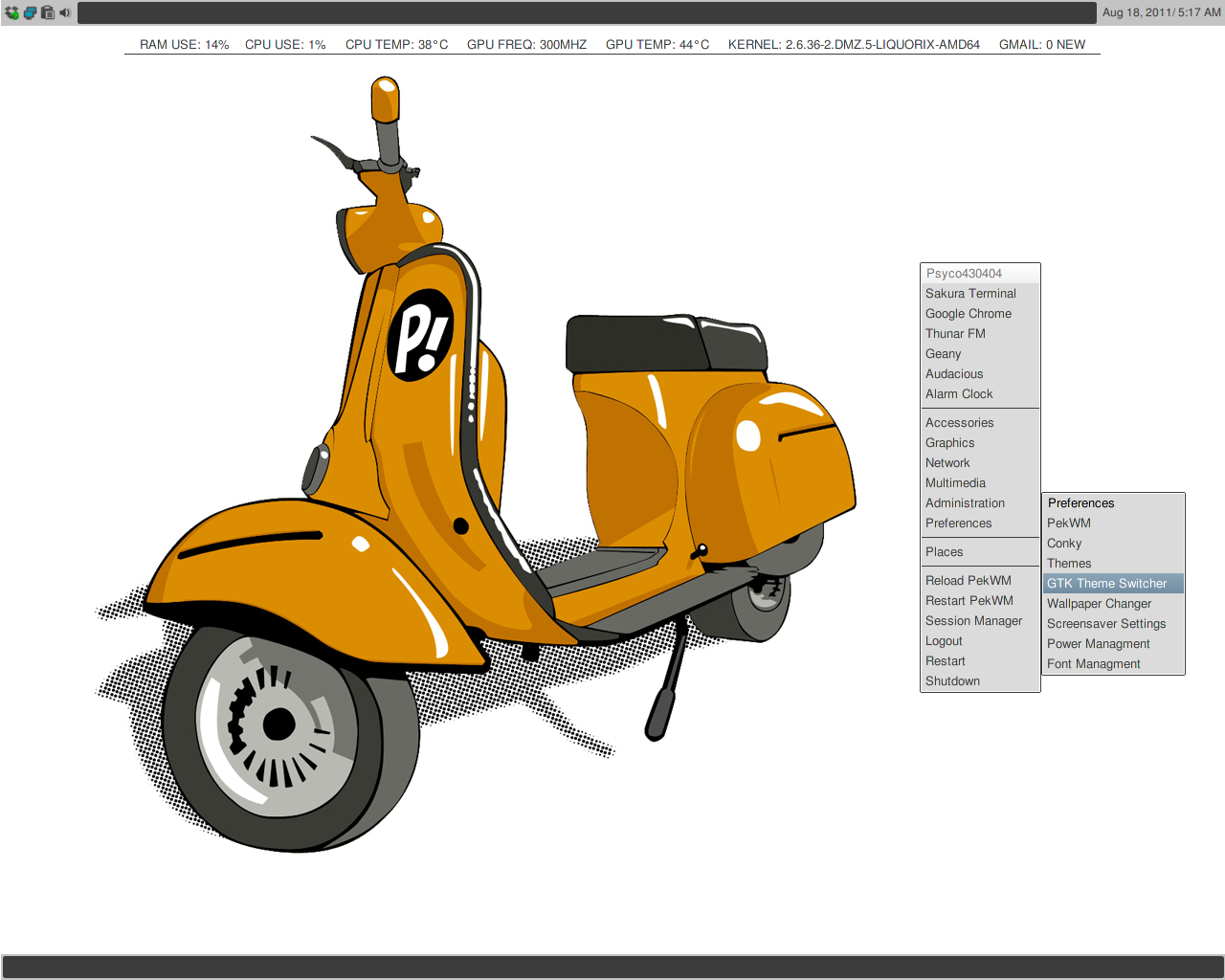Open Wallpaper Changer
Image resolution: width=1225 pixels, height=980 pixels.
pos(1113,604)
